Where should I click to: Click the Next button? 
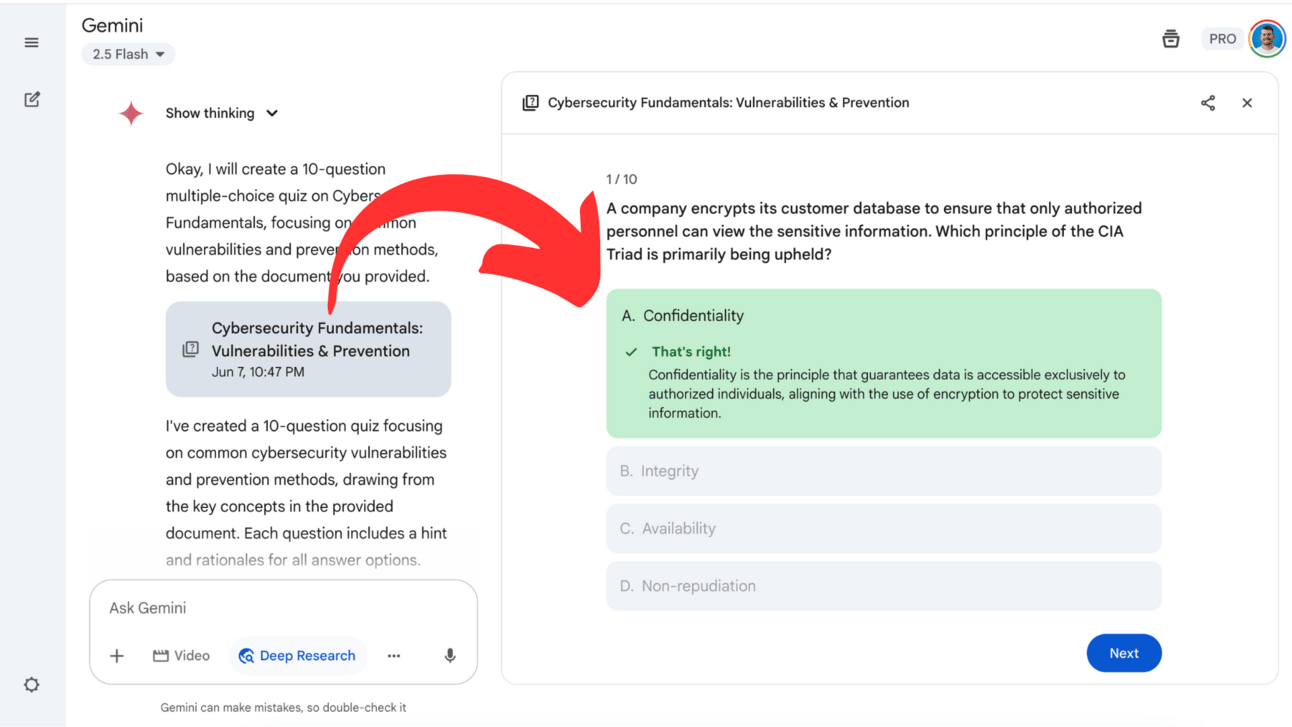[x=1123, y=653]
